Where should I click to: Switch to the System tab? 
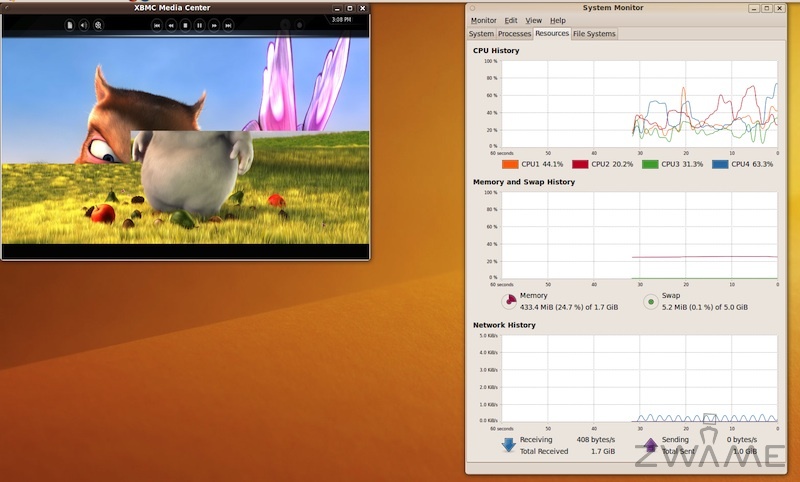coord(481,34)
